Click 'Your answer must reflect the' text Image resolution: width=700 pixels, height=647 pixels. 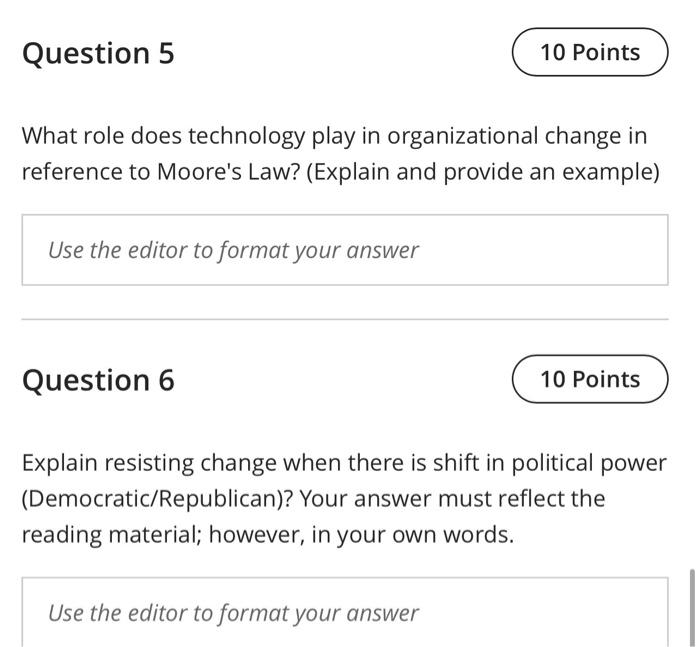[x=452, y=498]
